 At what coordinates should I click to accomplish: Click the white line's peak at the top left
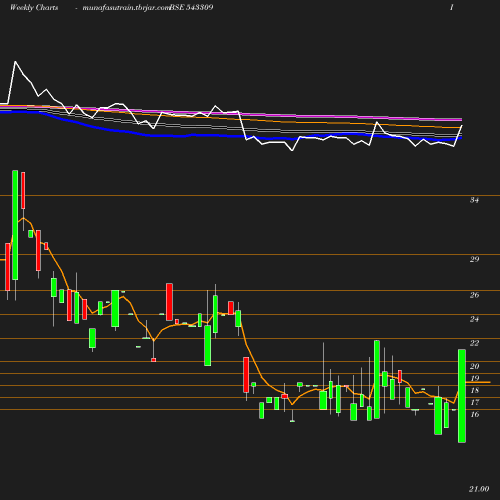(15, 62)
